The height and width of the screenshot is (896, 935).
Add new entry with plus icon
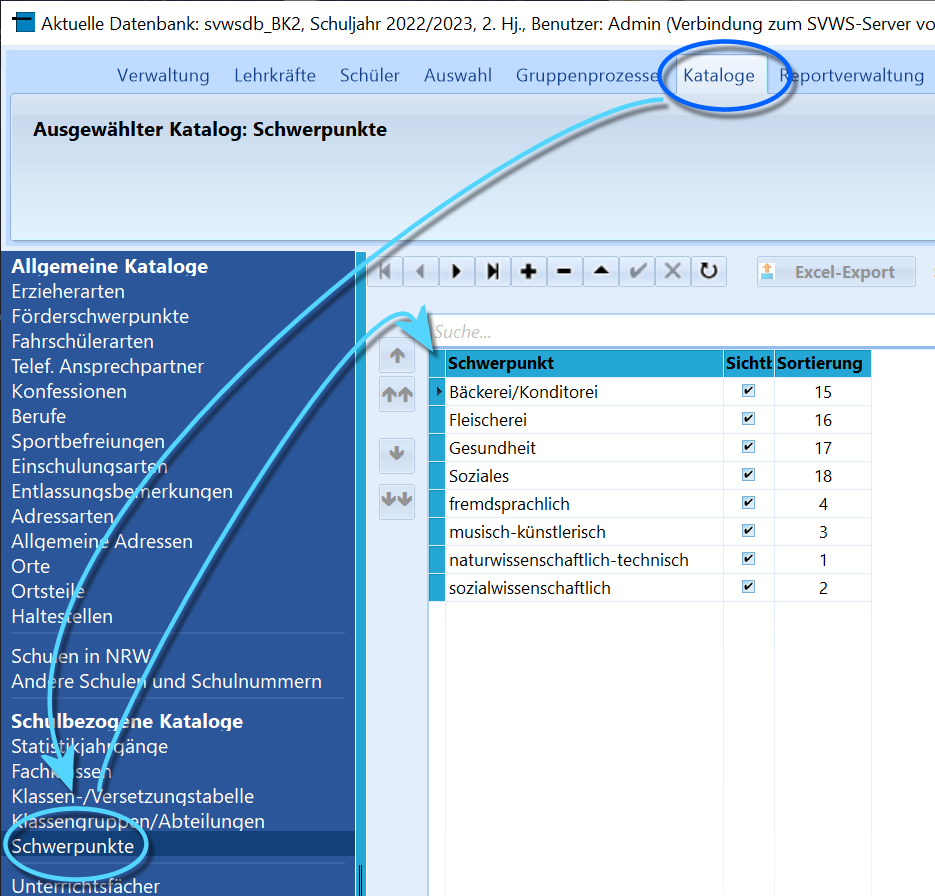[x=528, y=272]
